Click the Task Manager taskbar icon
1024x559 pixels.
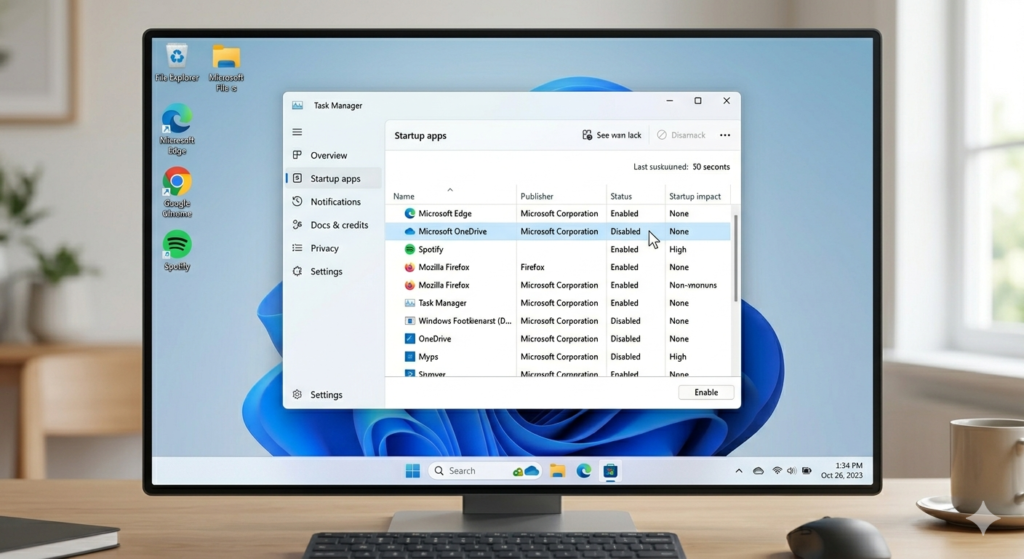(x=610, y=471)
